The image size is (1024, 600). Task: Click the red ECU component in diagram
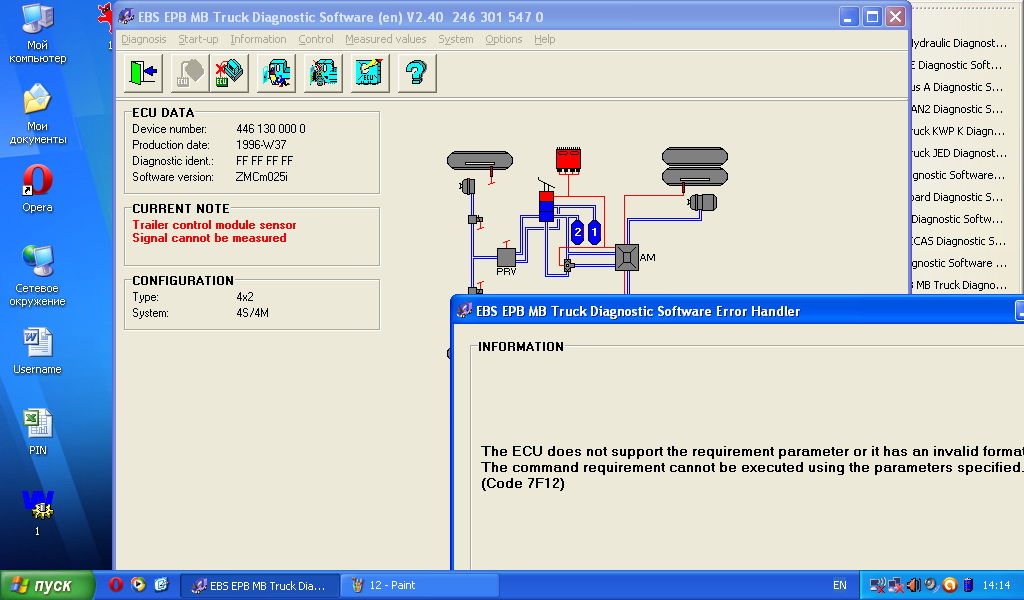(568, 160)
